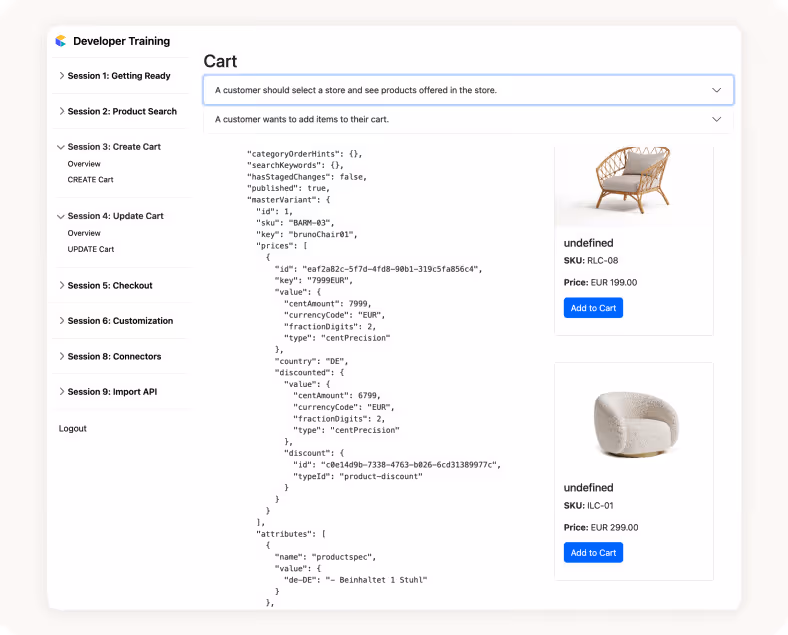The width and height of the screenshot is (788, 635).
Task: Add SKU RLC-08 chair to cart
Action: pyautogui.click(x=593, y=308)
